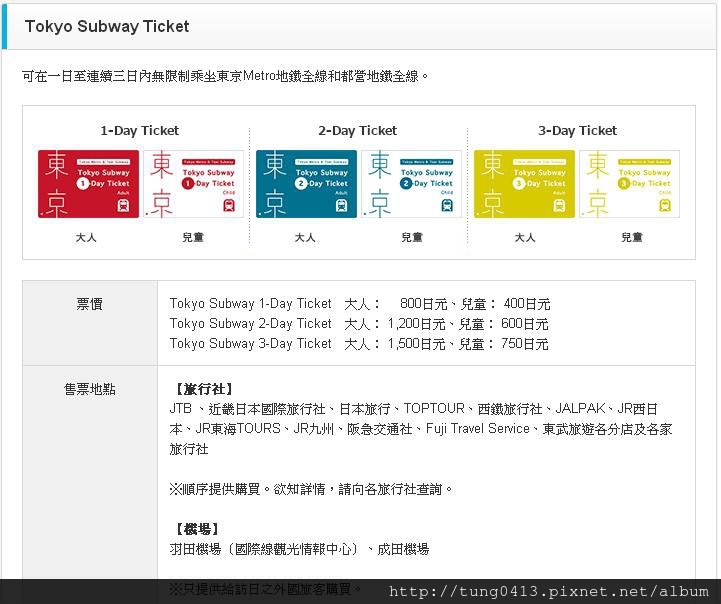Click the train icon on red adult ticket
721x604 pixels.
[123, 205]
